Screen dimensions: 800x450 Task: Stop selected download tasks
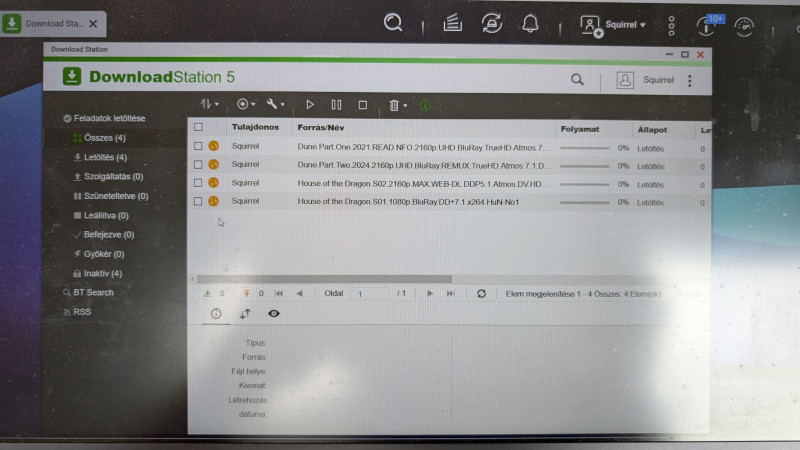coord(363,105)
